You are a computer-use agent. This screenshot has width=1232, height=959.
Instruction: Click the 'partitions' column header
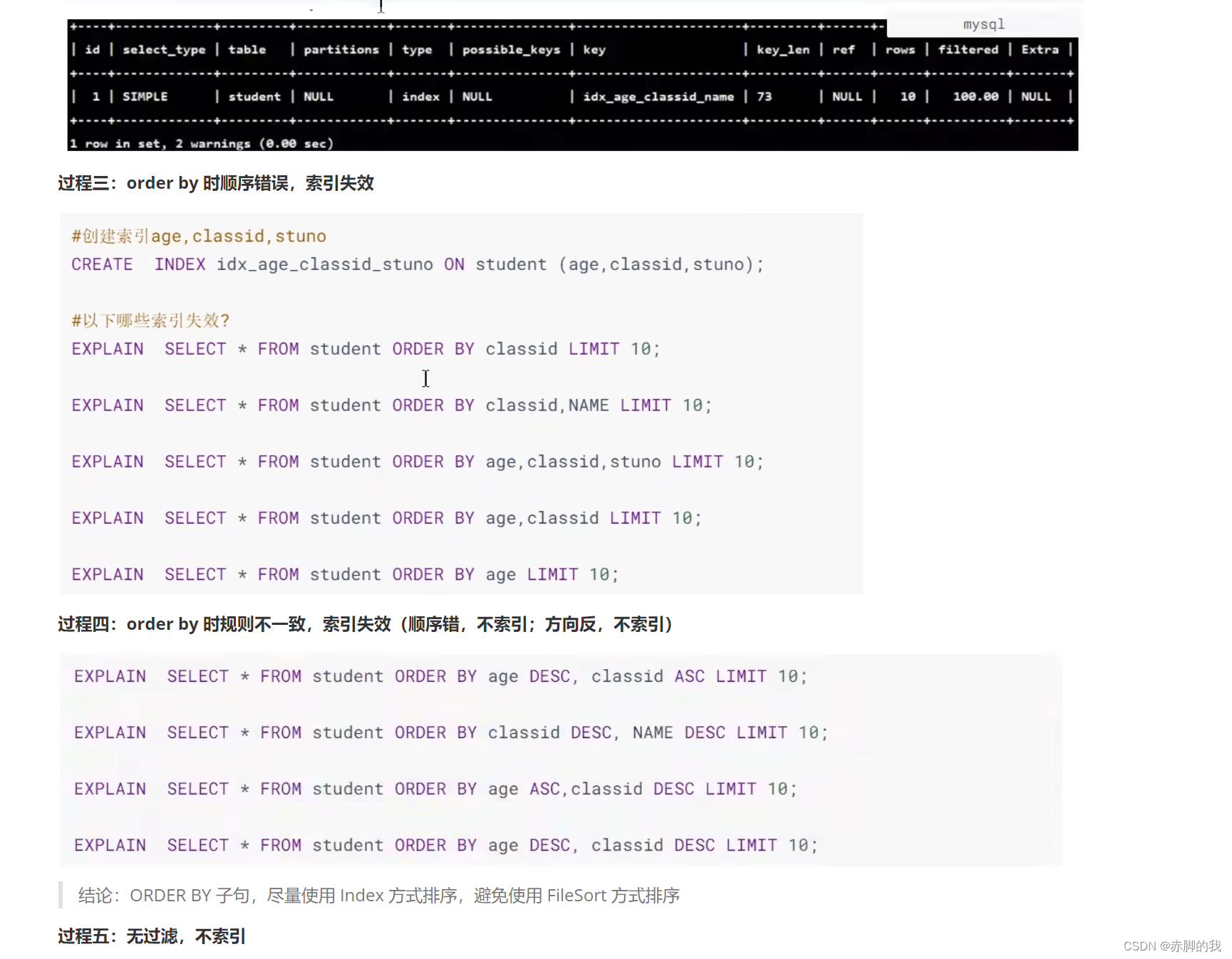pos(341,49)
